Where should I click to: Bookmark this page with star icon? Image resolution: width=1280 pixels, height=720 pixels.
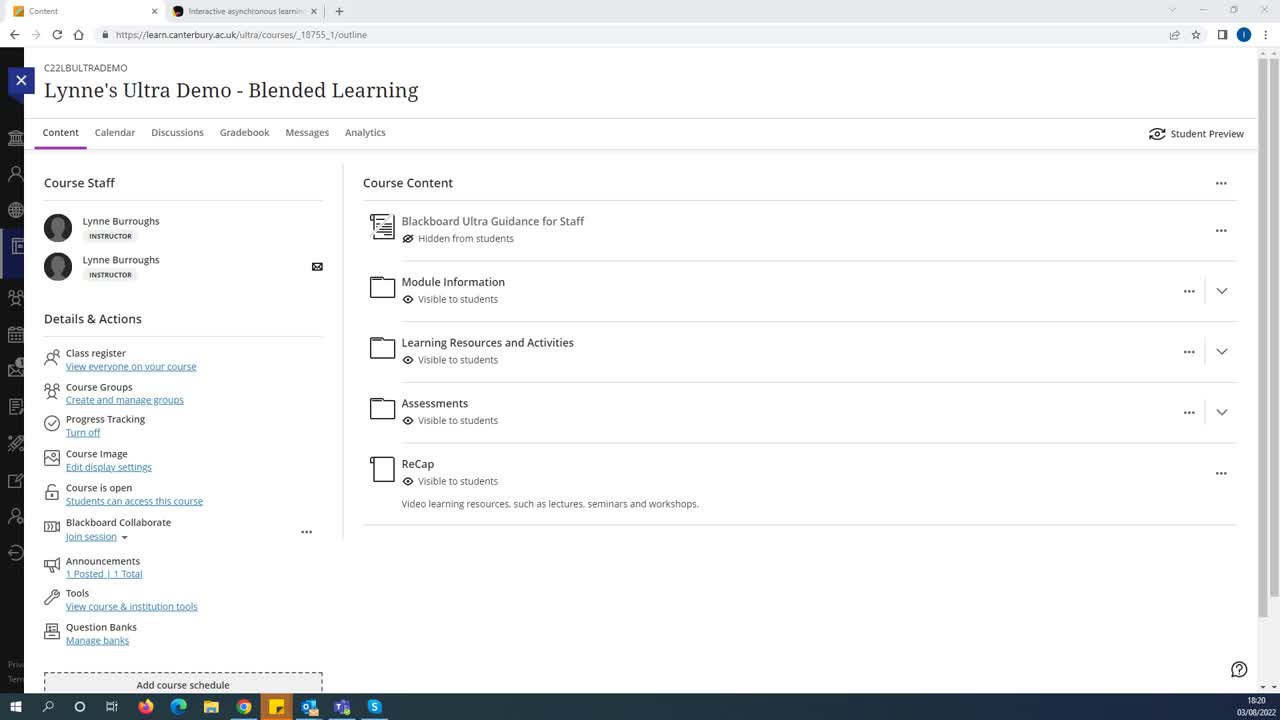1196,35
